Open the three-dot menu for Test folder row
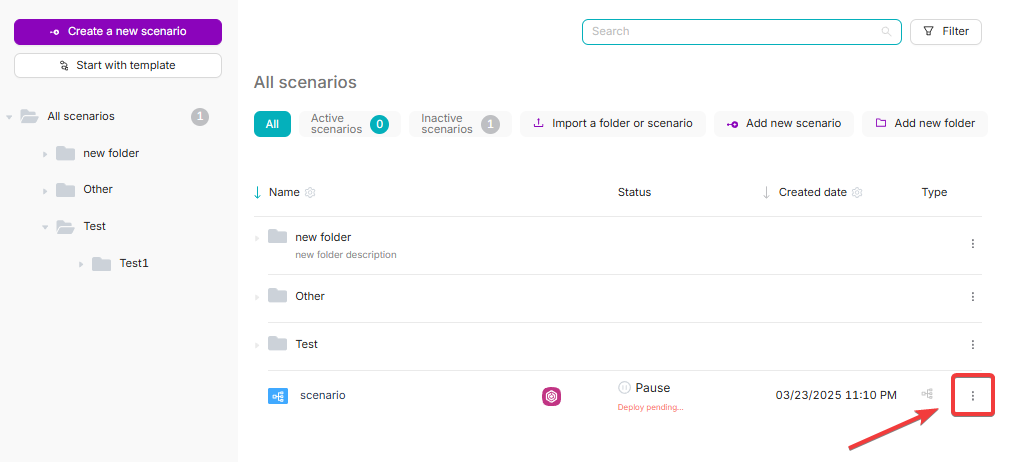The height and width of the screenshot is (462, 1012). point(972,344)
